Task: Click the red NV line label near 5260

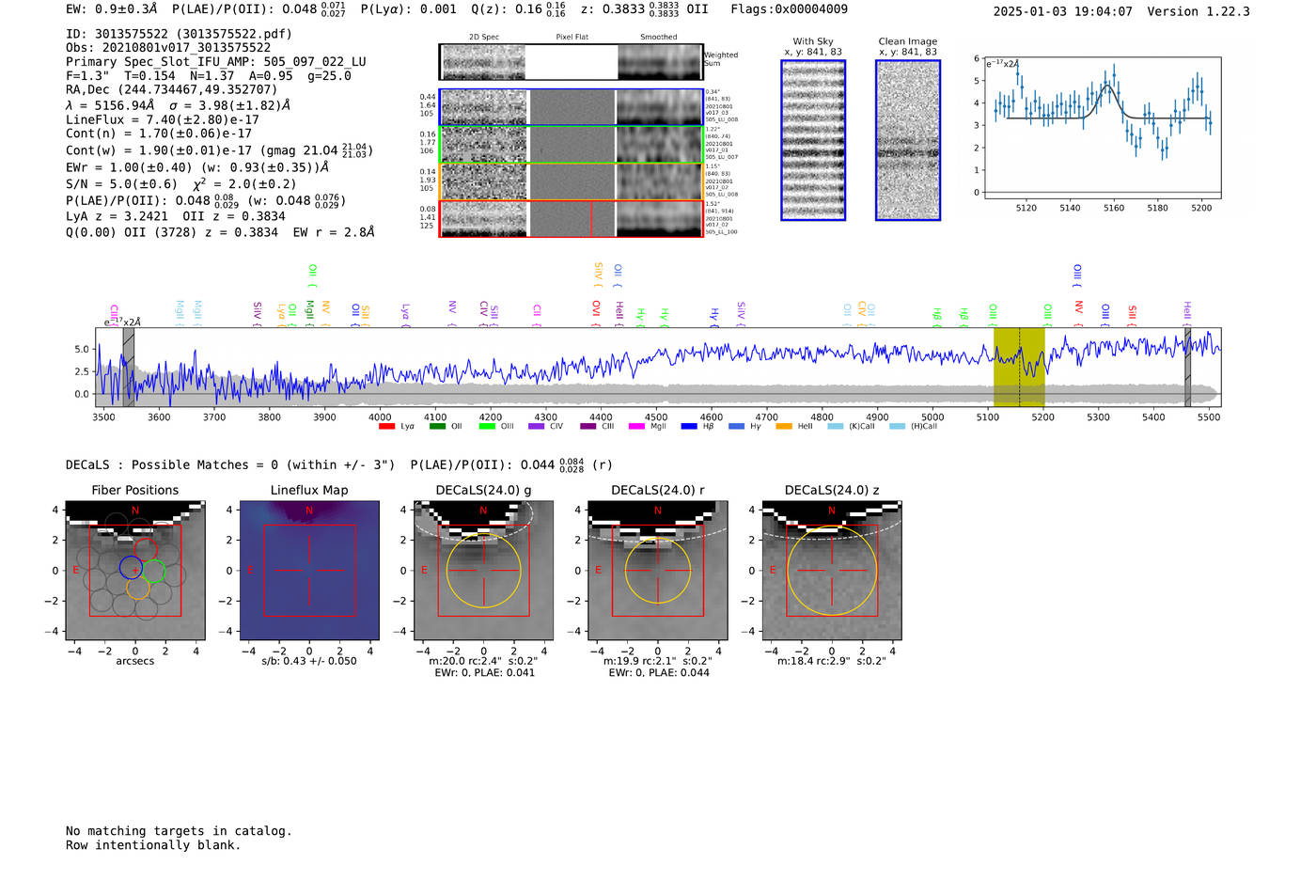Action: pos(1078,314)
